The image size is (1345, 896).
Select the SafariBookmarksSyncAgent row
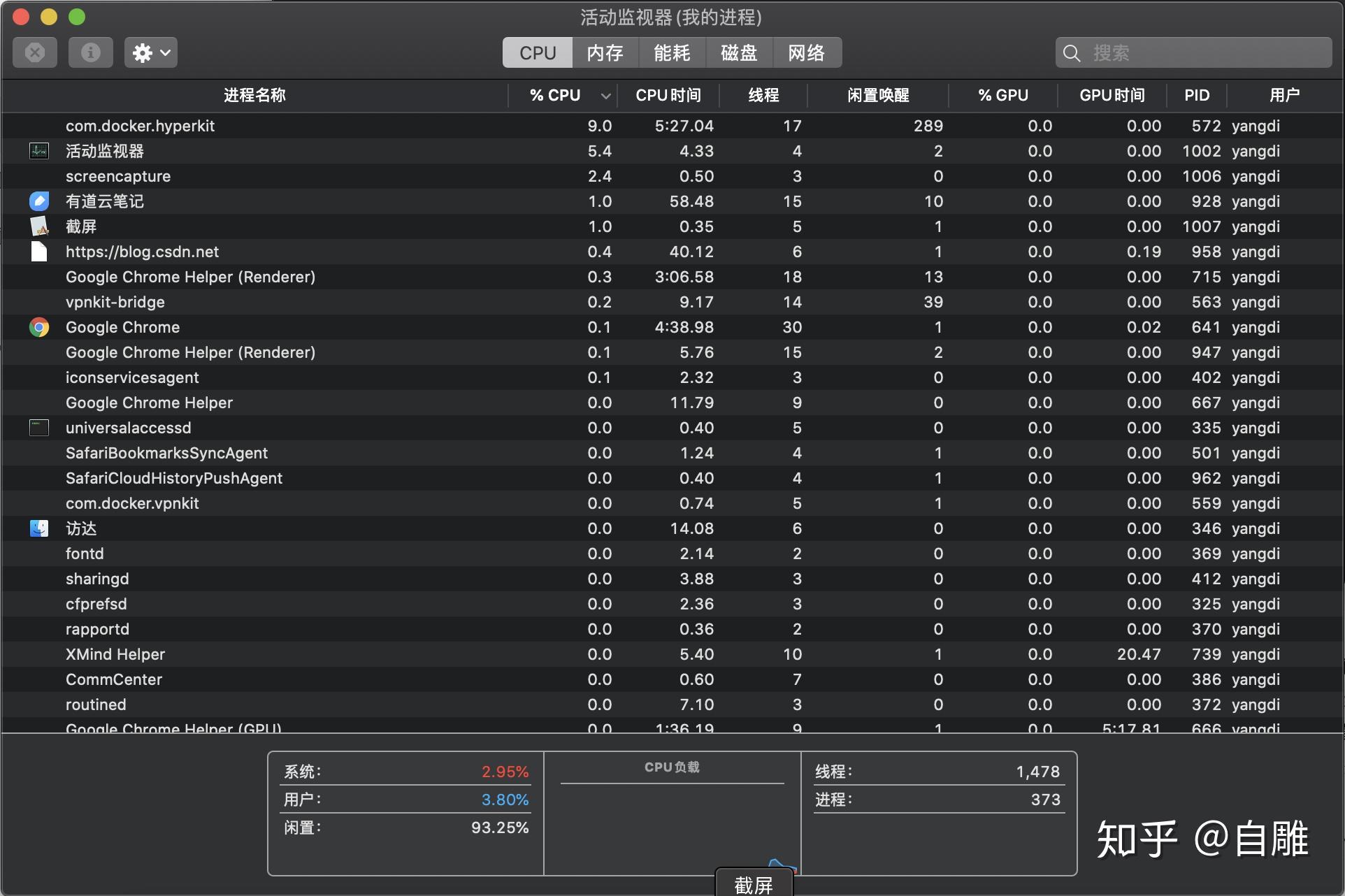coord(672,453)
